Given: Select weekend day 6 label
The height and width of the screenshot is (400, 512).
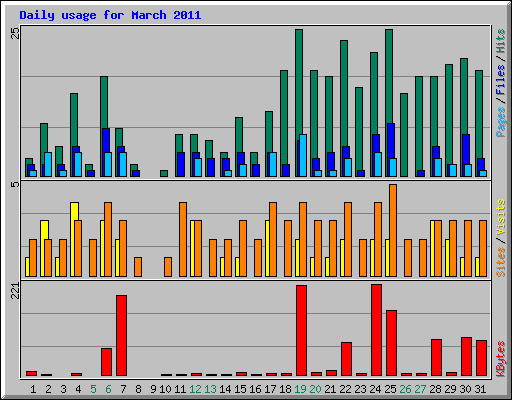Looking at the screenshot, I should point(108,389).
